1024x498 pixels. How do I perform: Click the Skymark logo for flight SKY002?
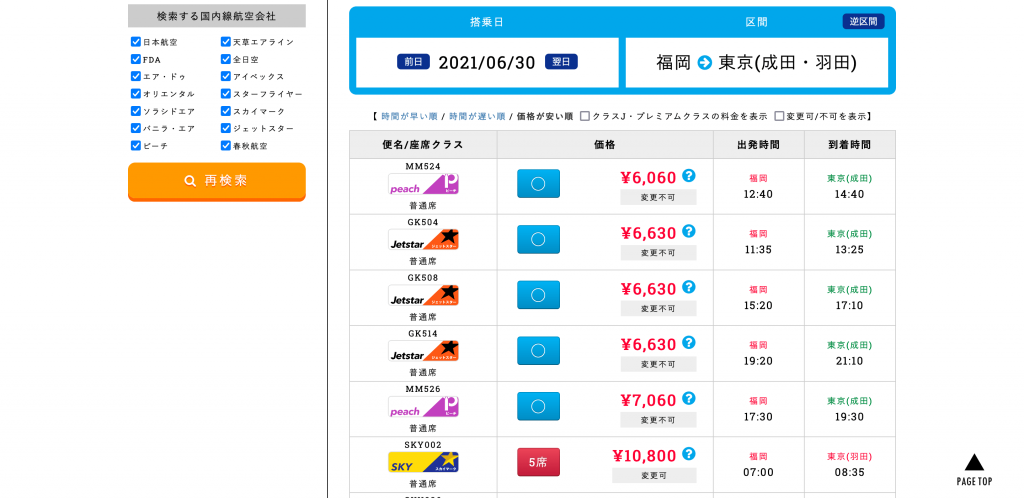[x=423, y=462]
